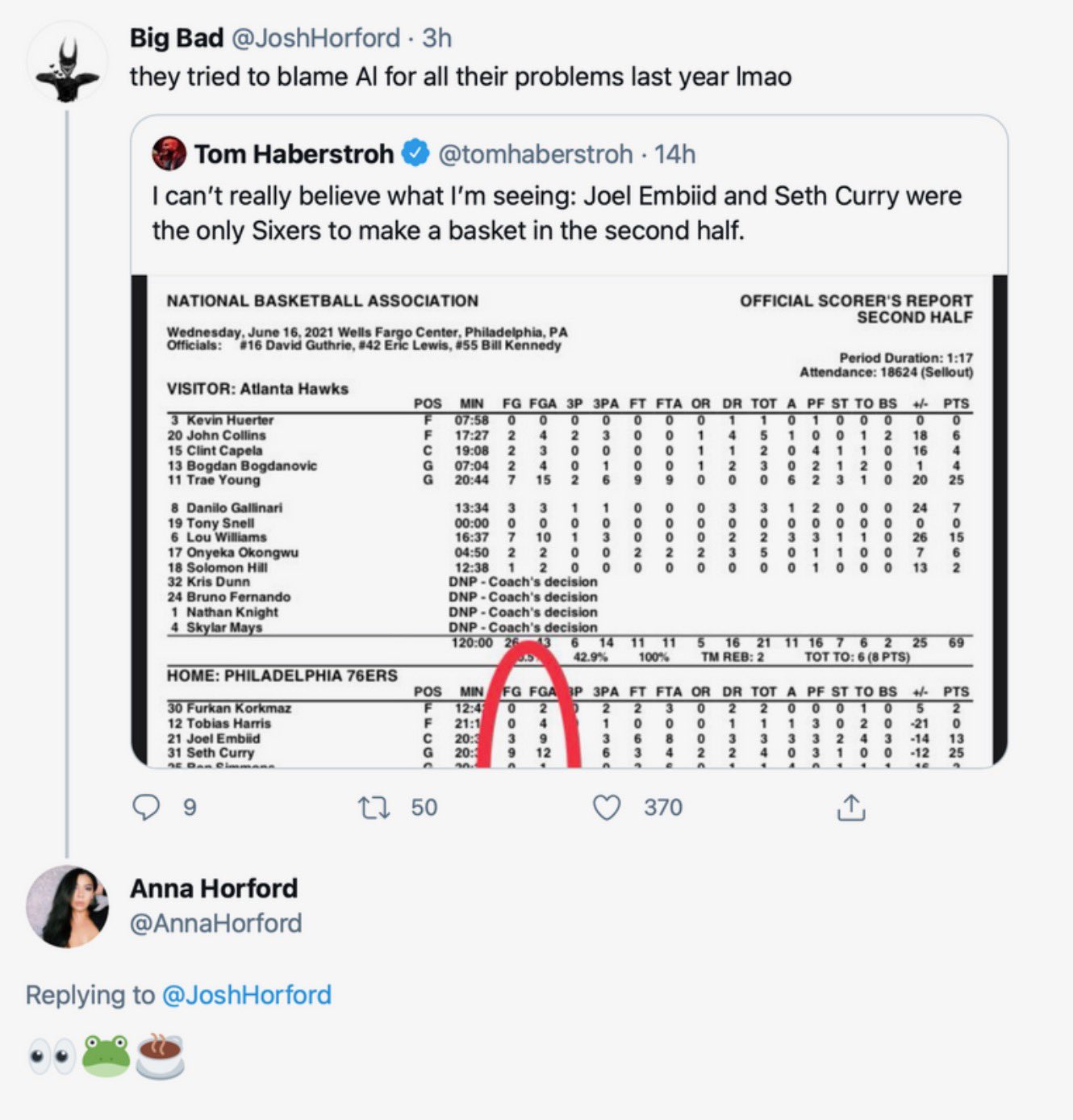This screenshot has height=1120, width=1073.
Task: Open Anna Horford's profile photo
Action: pyautogui.click(x=67, y=905)
